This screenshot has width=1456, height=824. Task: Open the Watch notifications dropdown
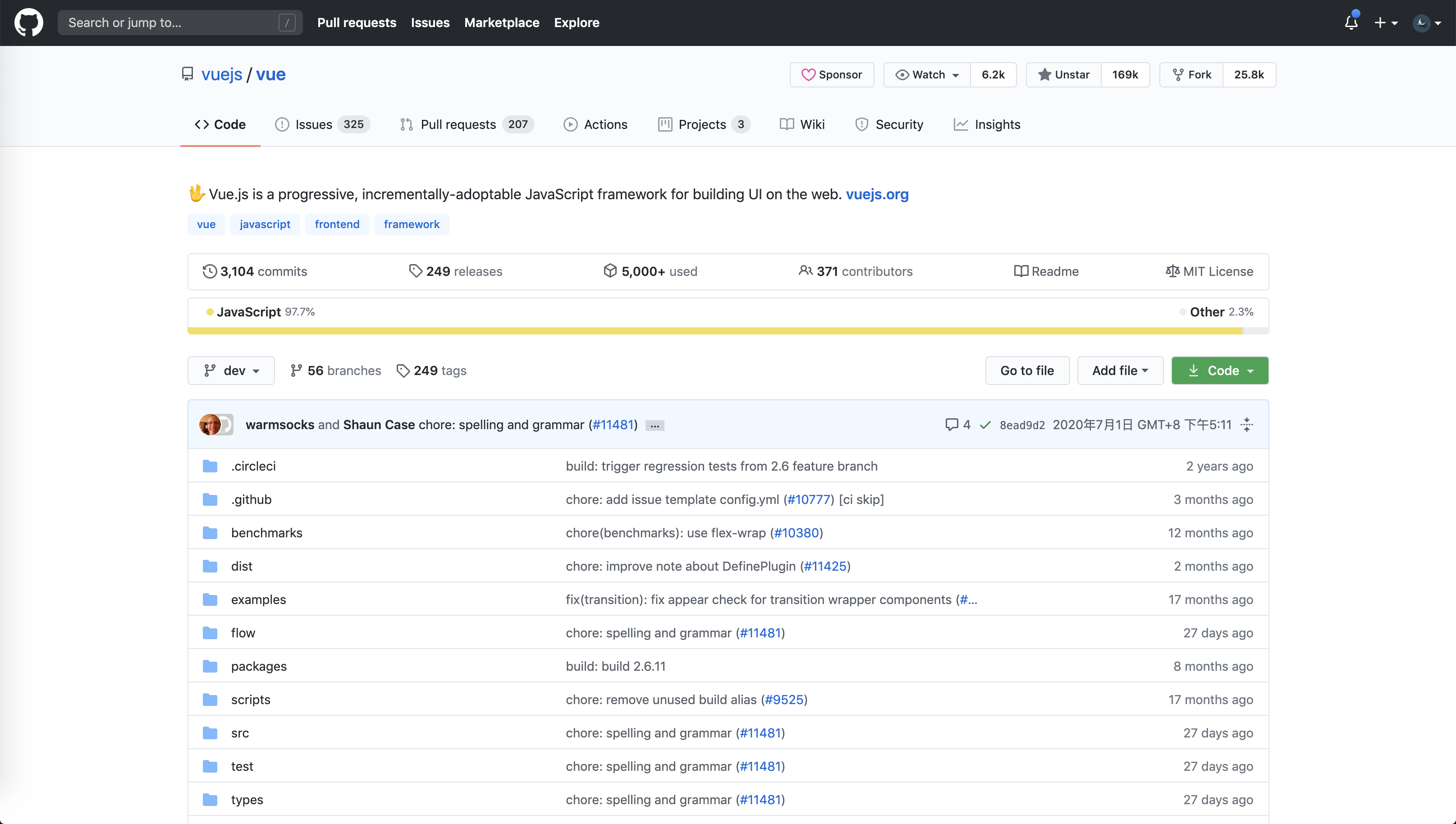point(927,75)
